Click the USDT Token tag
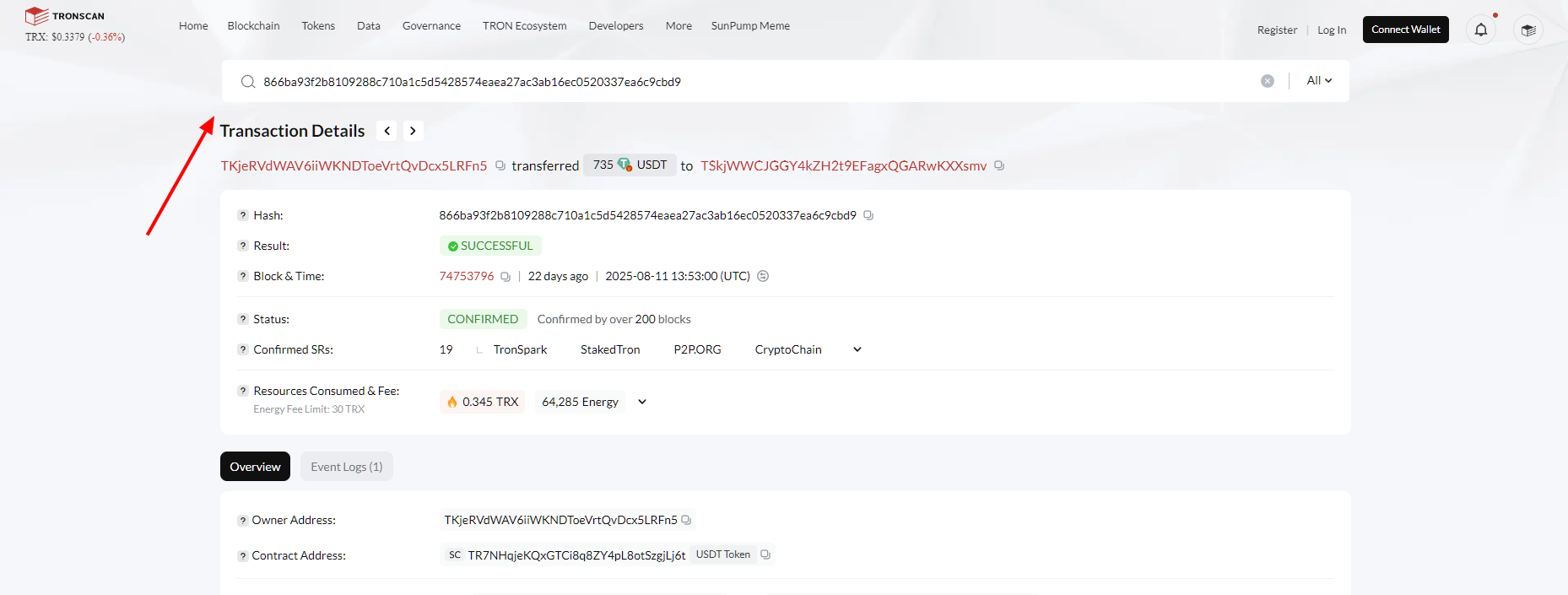Screen dimensions: 1568x595 [x=723, y=554]
